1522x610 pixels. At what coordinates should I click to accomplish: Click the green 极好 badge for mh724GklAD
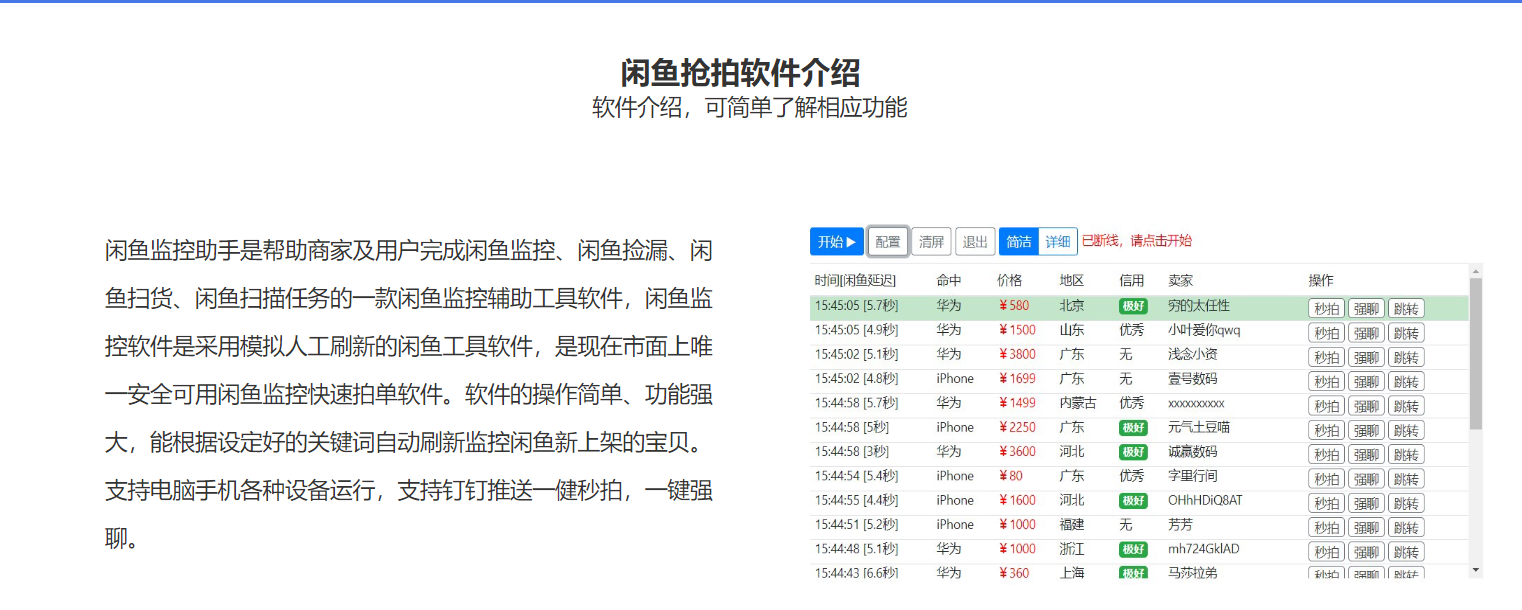1133,549
